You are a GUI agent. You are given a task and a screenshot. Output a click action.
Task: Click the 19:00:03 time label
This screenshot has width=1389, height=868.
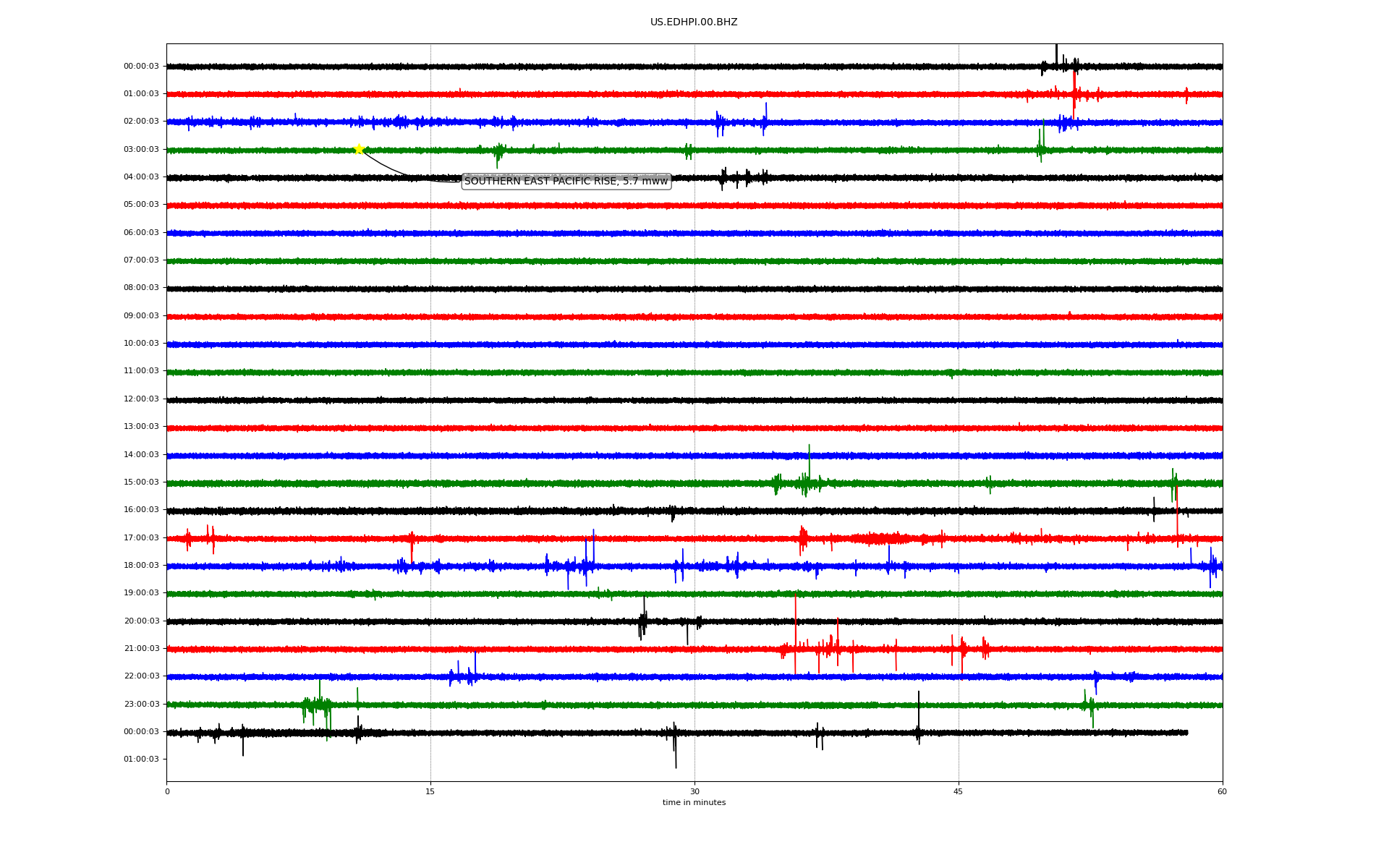click(141, 593)
